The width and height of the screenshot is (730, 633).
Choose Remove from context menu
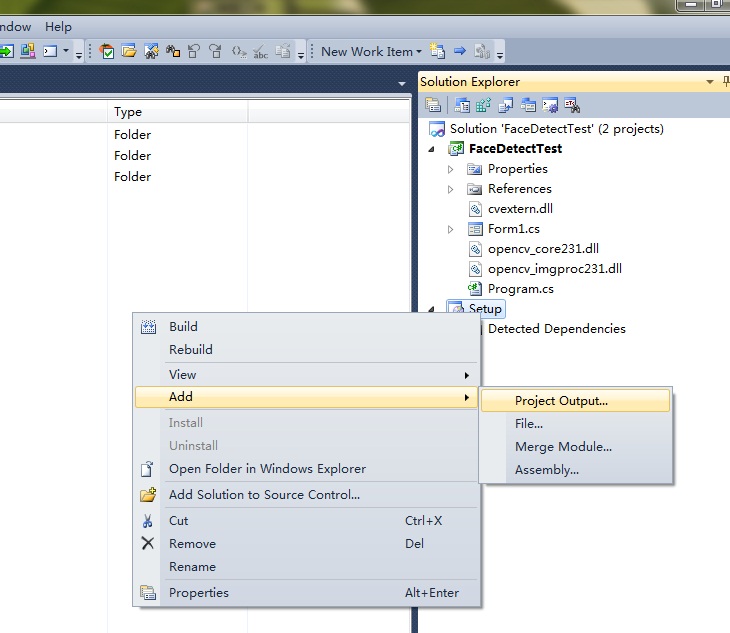pyautogui.click(x=306, y=544)
